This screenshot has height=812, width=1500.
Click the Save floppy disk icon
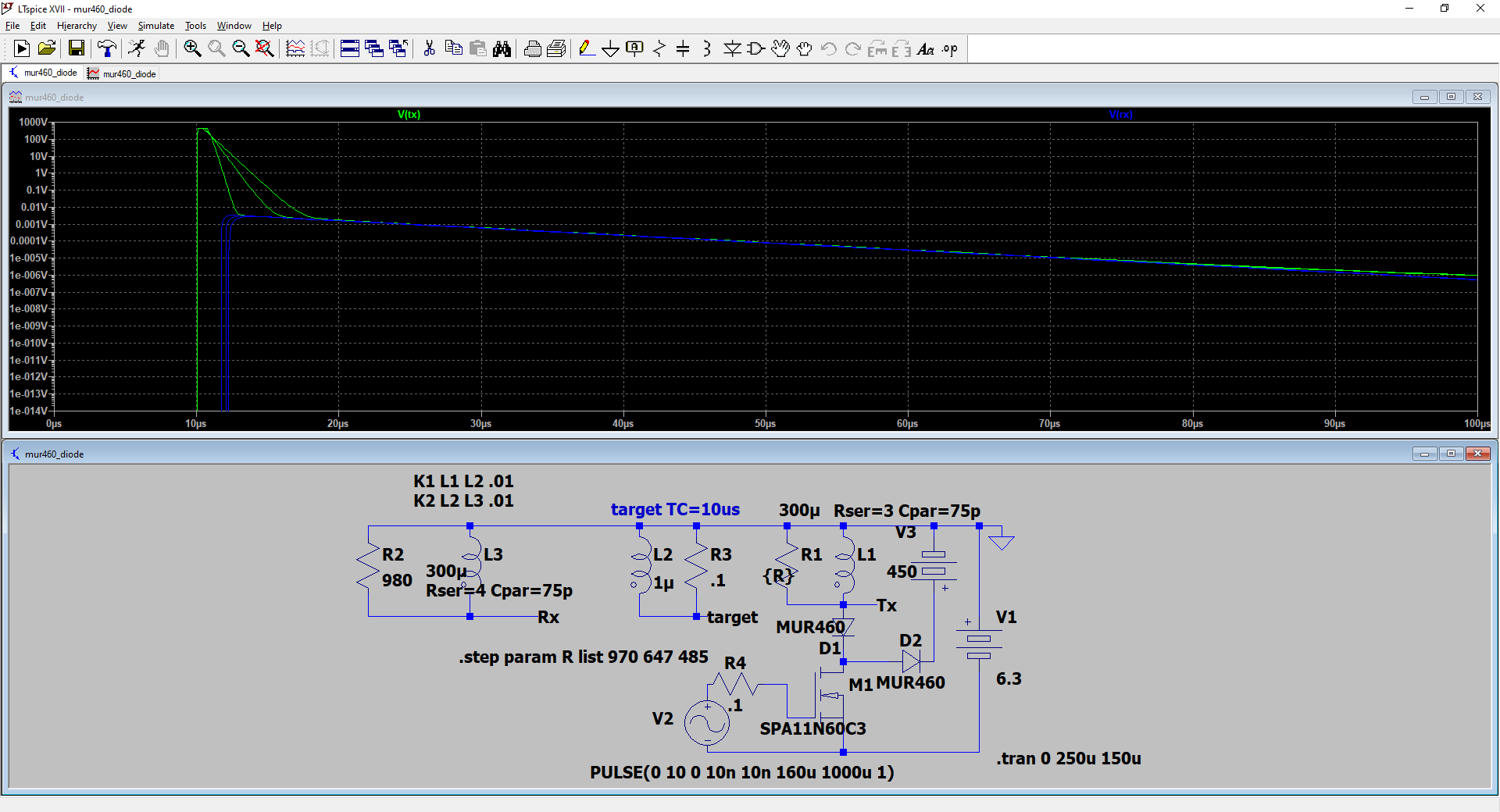point(76,48)
